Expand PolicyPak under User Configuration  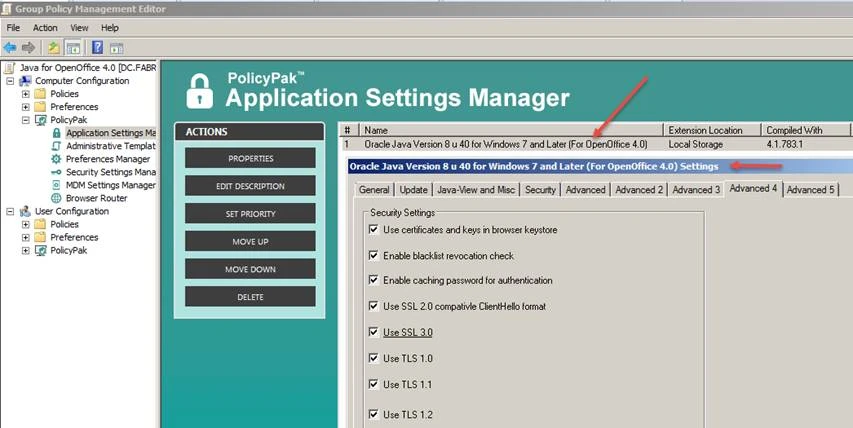[x=25, y=250]
